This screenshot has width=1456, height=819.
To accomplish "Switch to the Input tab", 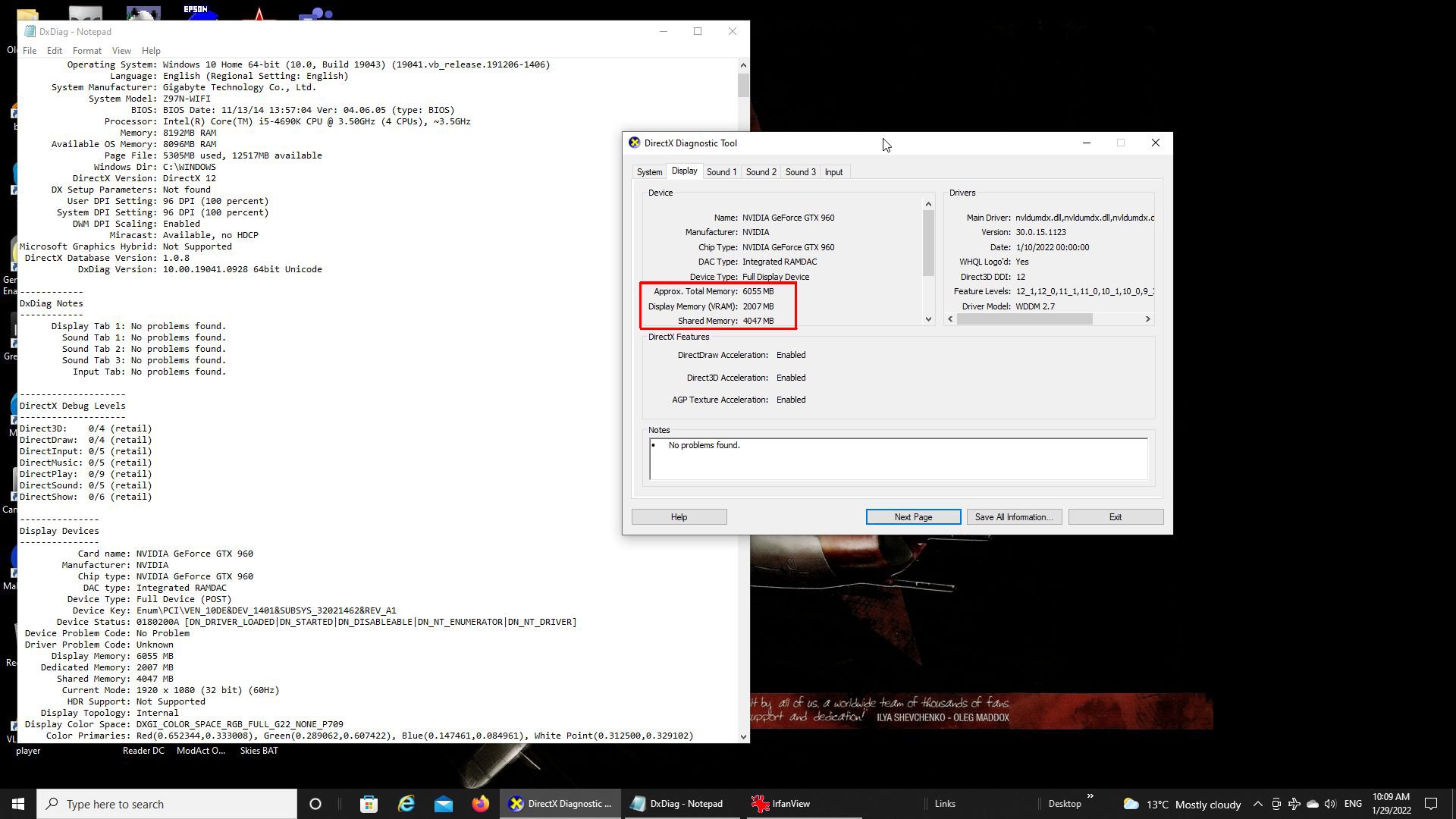I will click(x=833, y=172).
